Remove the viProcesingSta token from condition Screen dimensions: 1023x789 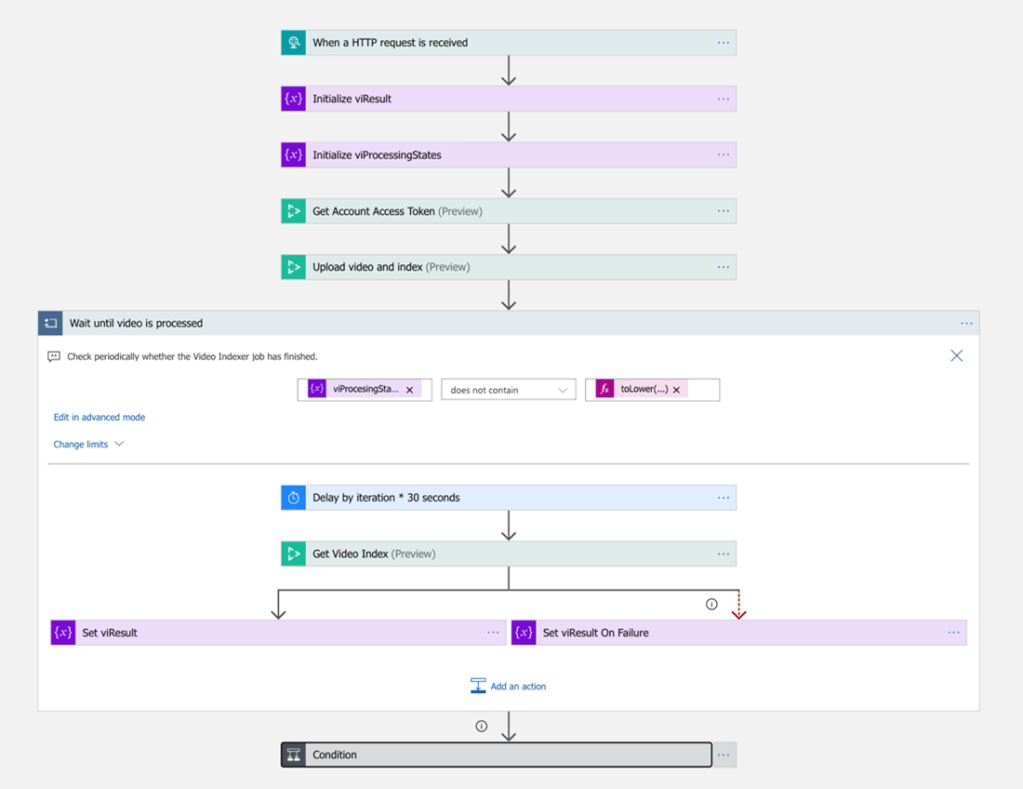pos(410,390)
